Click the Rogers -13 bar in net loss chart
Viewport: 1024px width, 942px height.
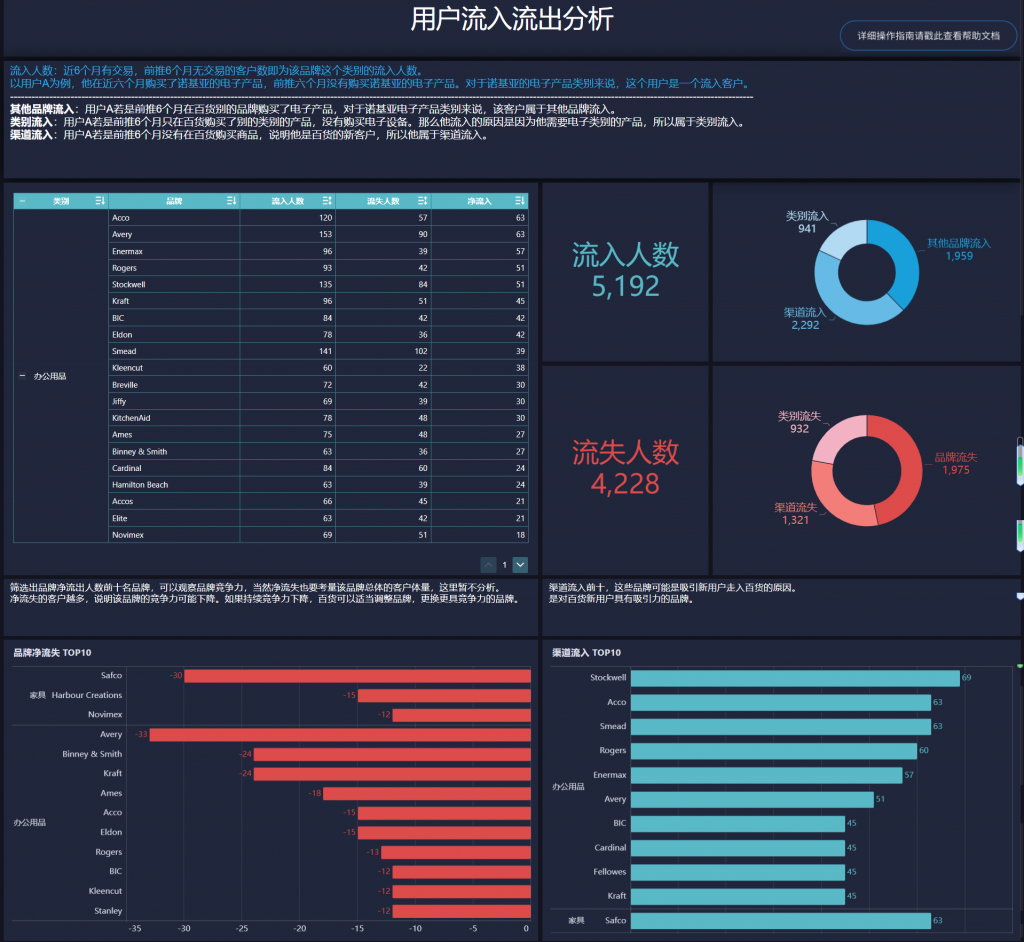click(x=456, y=853)
